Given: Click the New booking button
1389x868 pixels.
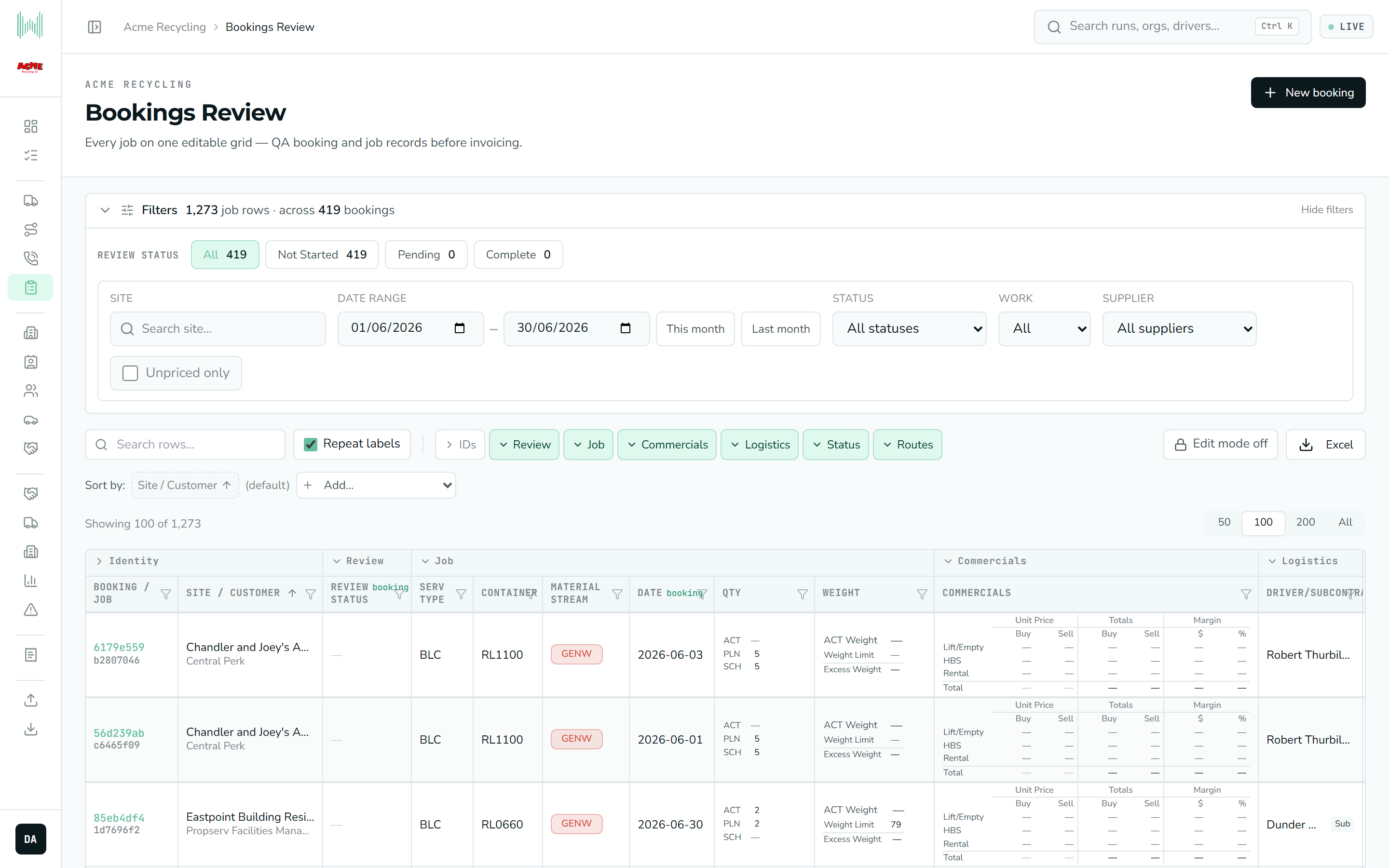Looking at the screenshot, I should (x=1308, y=93).
